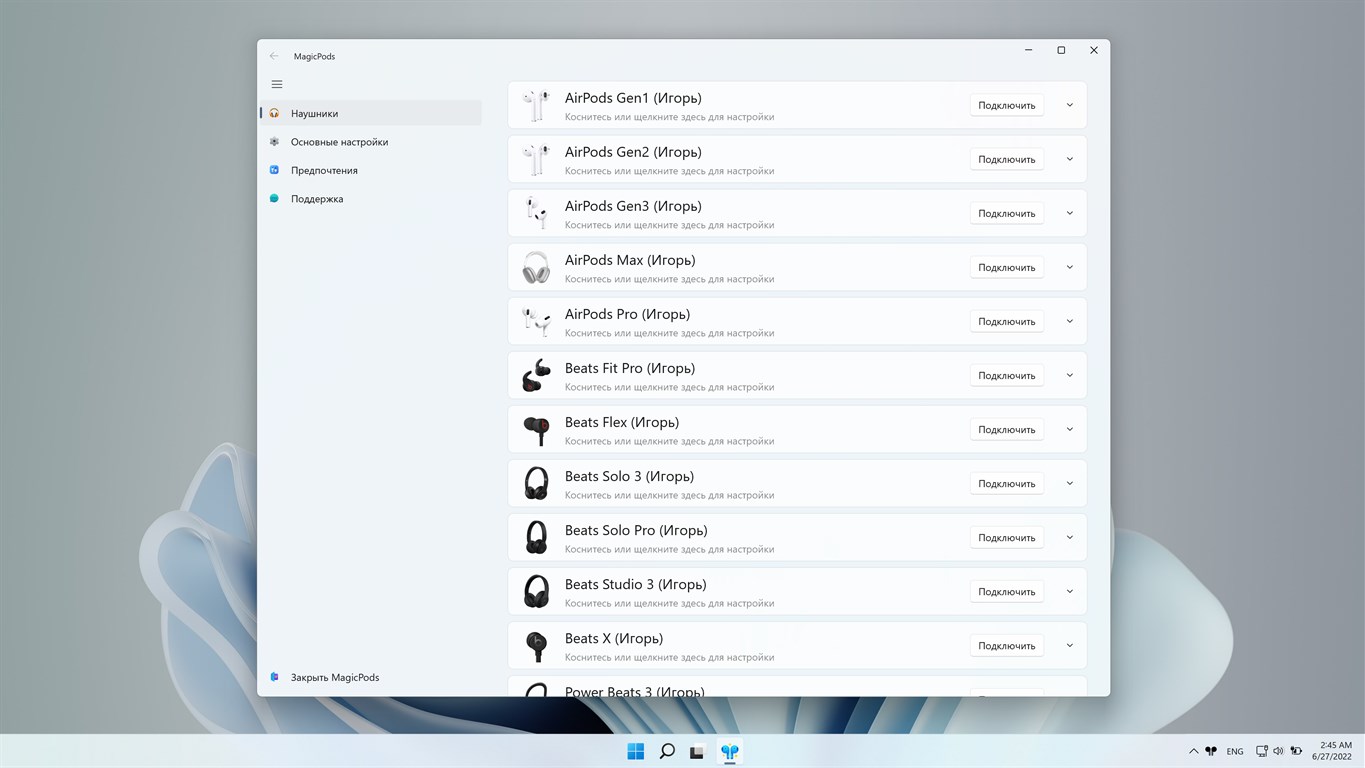Expand the Beats X device chevron
Screen dimensions: 1365x768
click(1069, 645)
